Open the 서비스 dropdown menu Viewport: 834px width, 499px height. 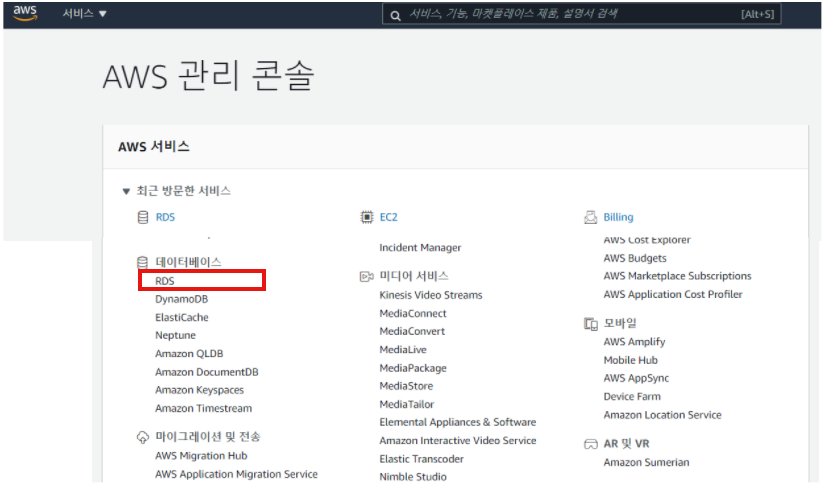point(85,14)
